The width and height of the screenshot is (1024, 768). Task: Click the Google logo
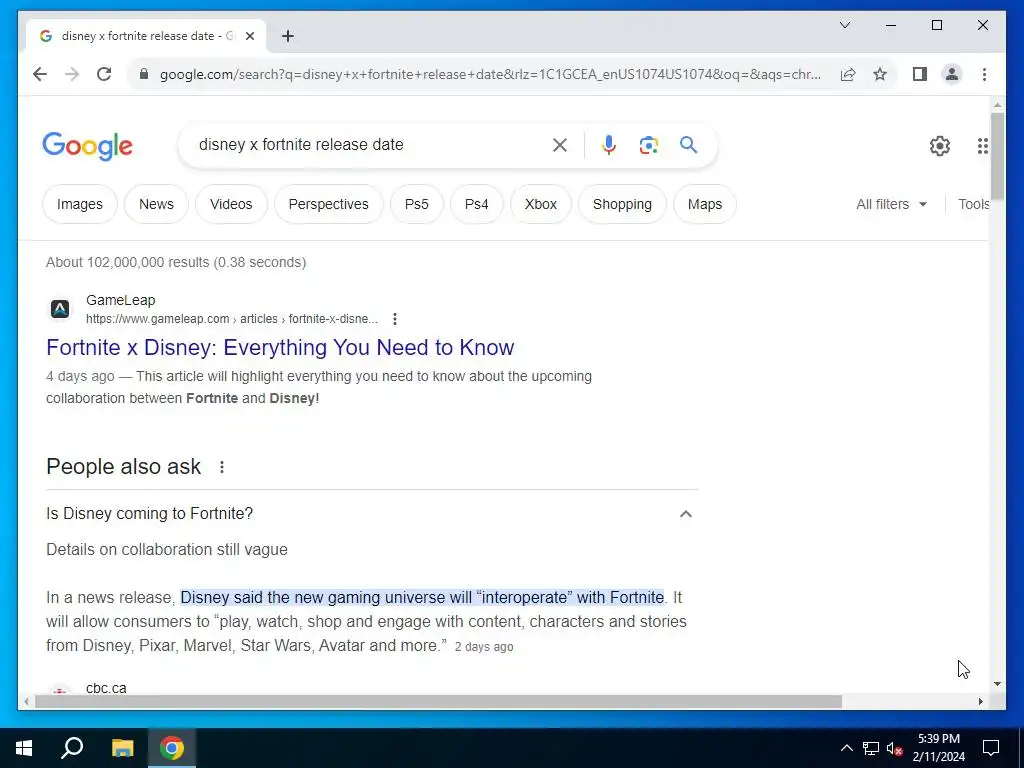(x=88, y=146)
